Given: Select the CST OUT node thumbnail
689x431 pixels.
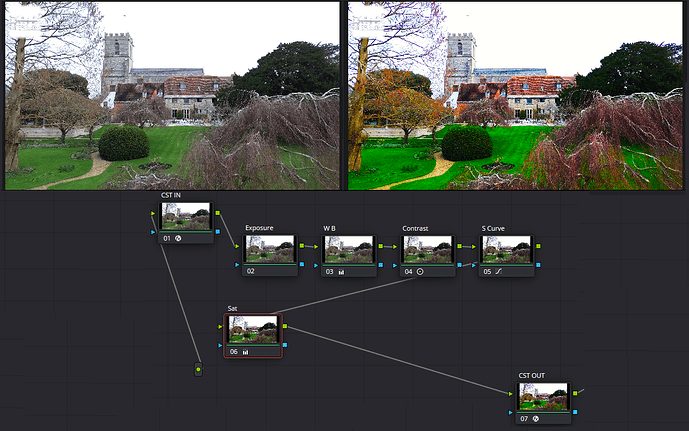Looking at the screenshot, I should (543, 396).
